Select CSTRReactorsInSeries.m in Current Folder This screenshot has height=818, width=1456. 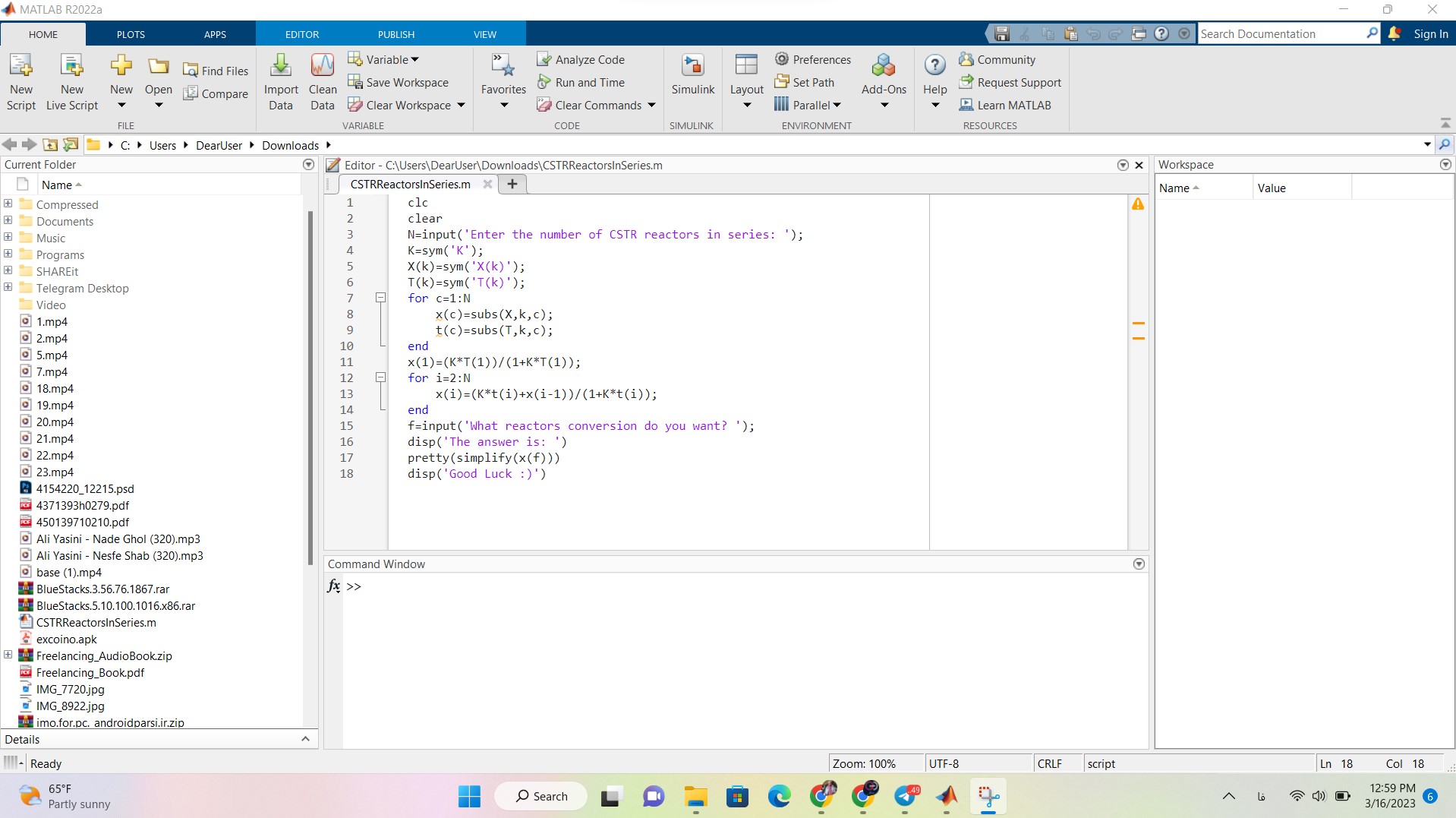click(96, 622)
